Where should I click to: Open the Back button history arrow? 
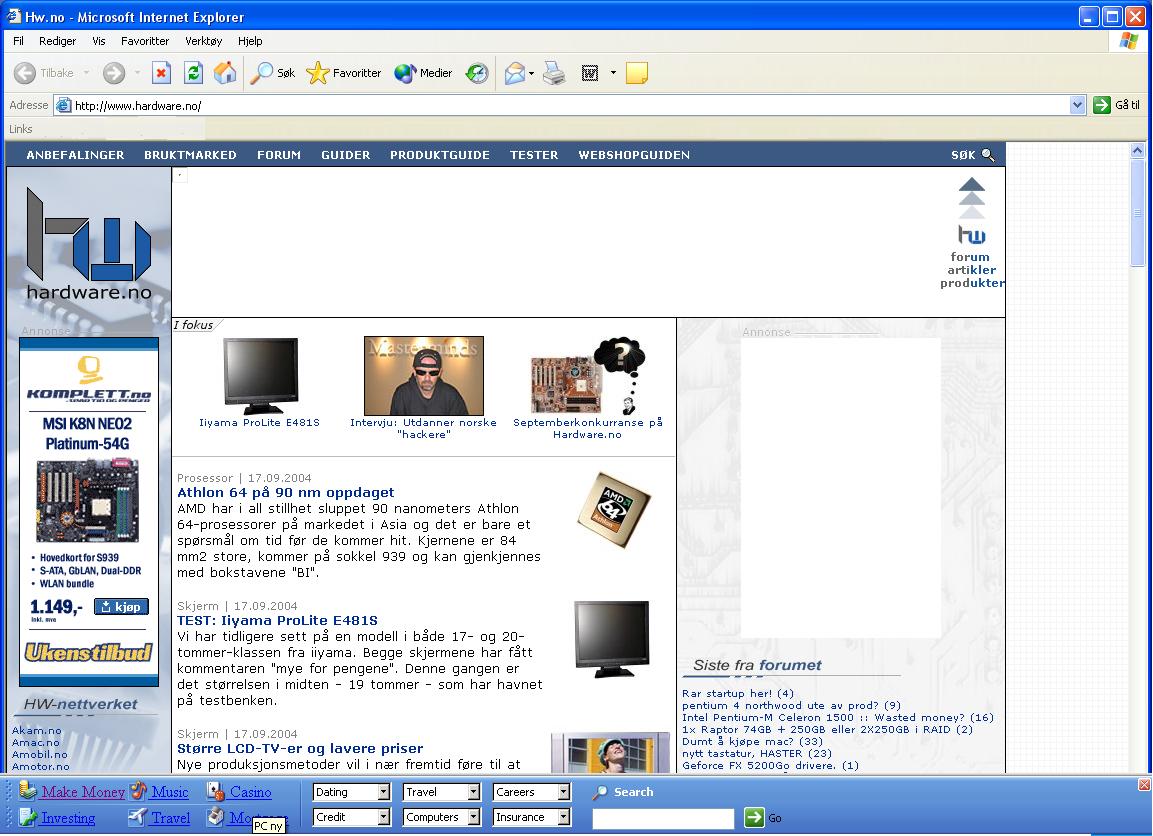pos(86,73)
